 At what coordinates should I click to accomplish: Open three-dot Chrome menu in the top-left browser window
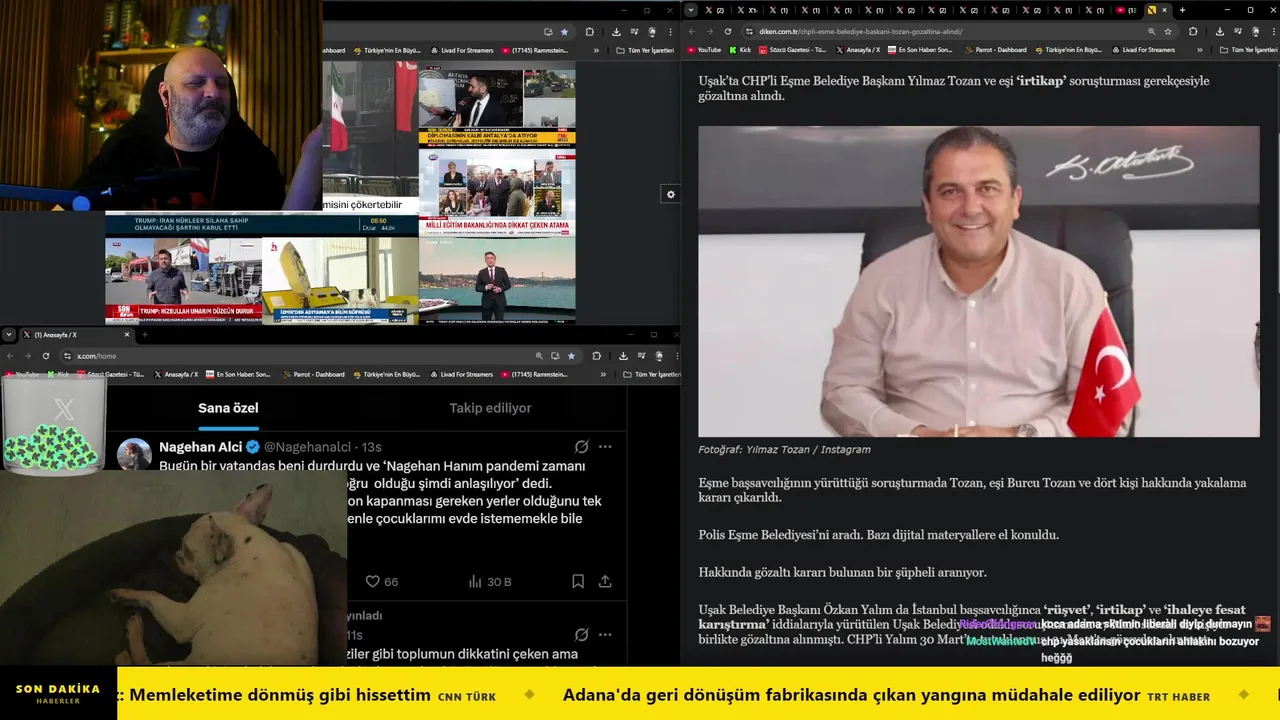pos(672,32)
